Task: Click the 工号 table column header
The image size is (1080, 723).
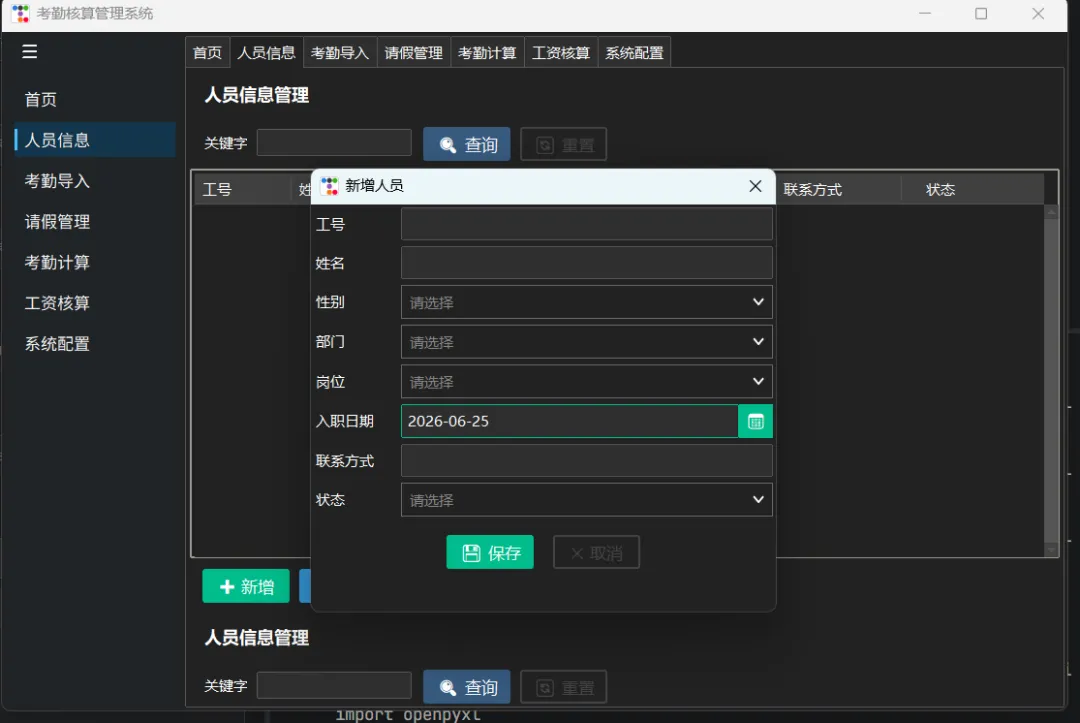Action: 243,189
